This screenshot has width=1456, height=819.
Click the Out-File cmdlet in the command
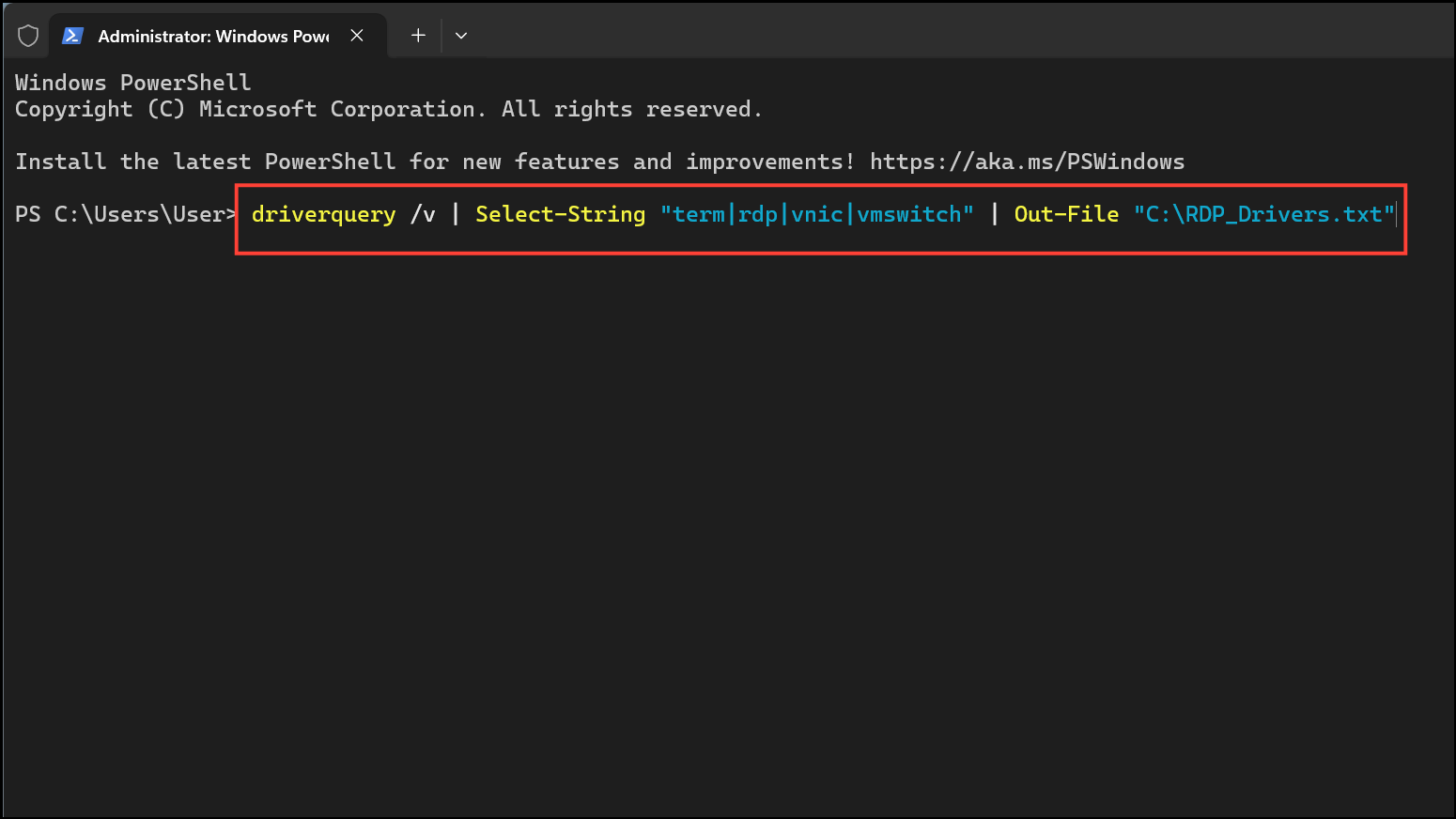click(x=1066, y=215)
